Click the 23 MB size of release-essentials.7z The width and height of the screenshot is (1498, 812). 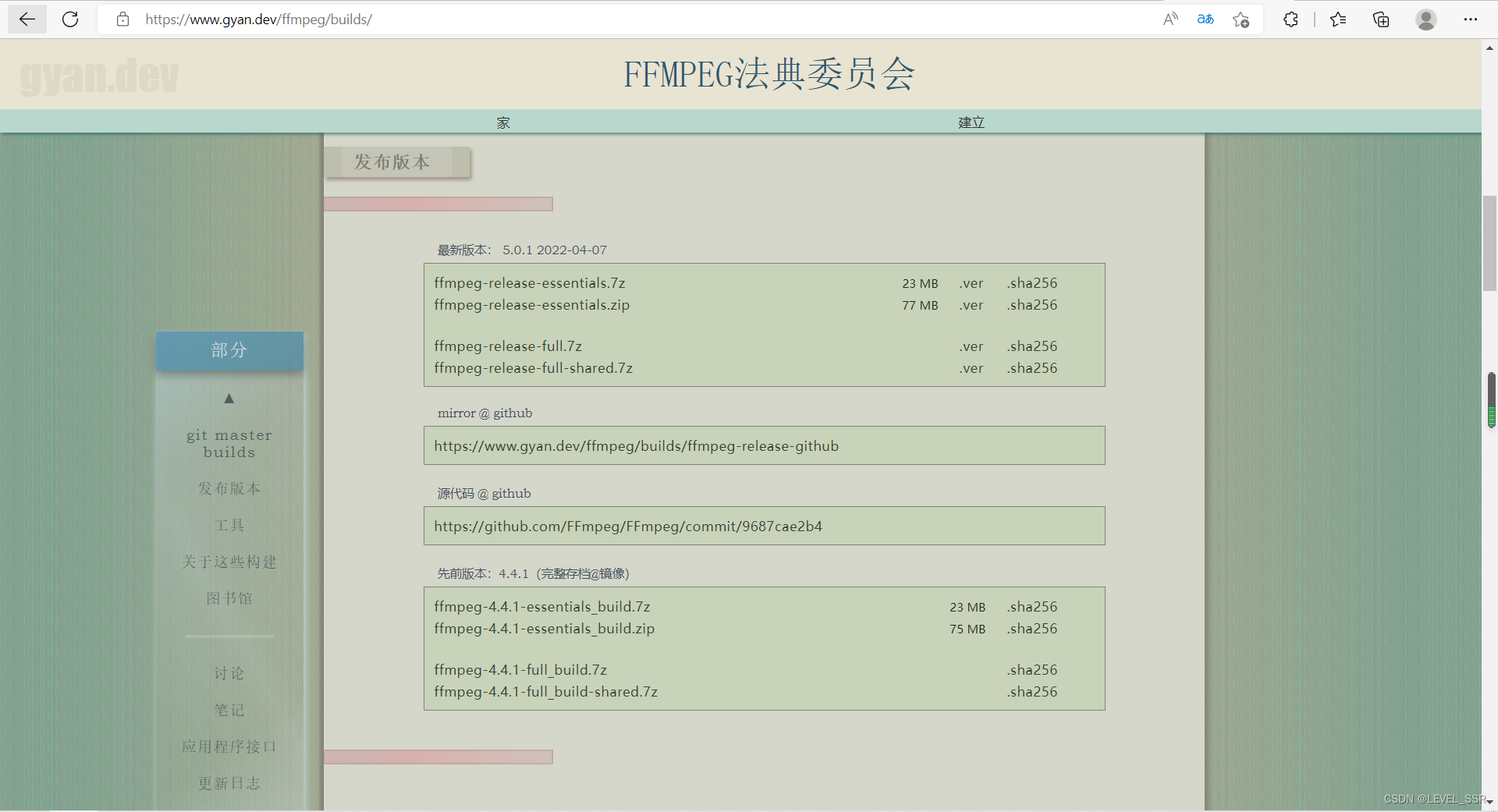coord(921,284)
